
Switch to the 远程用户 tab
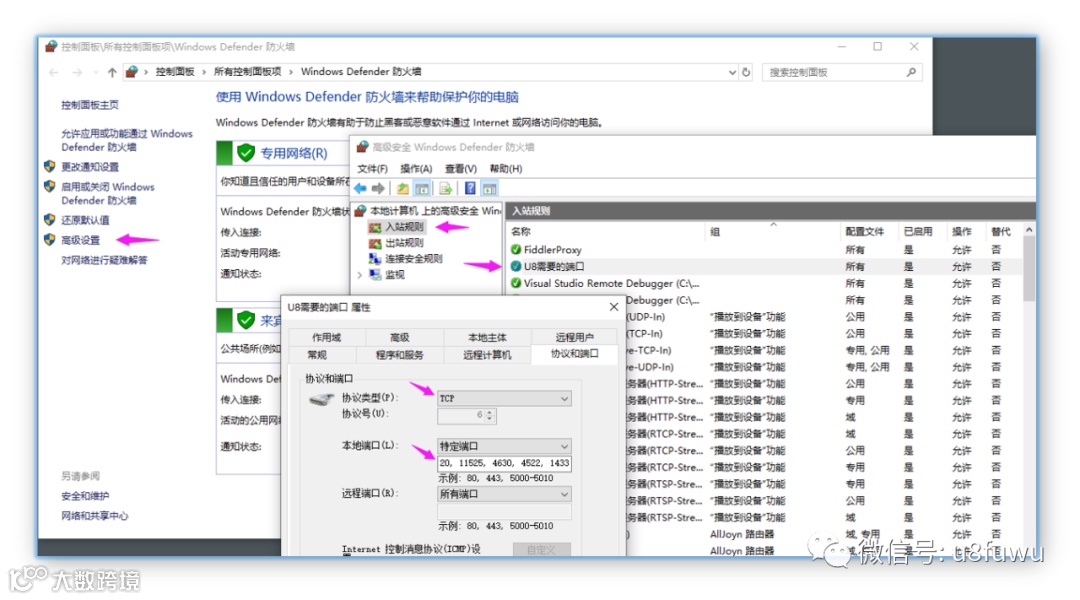pos(574,338)
